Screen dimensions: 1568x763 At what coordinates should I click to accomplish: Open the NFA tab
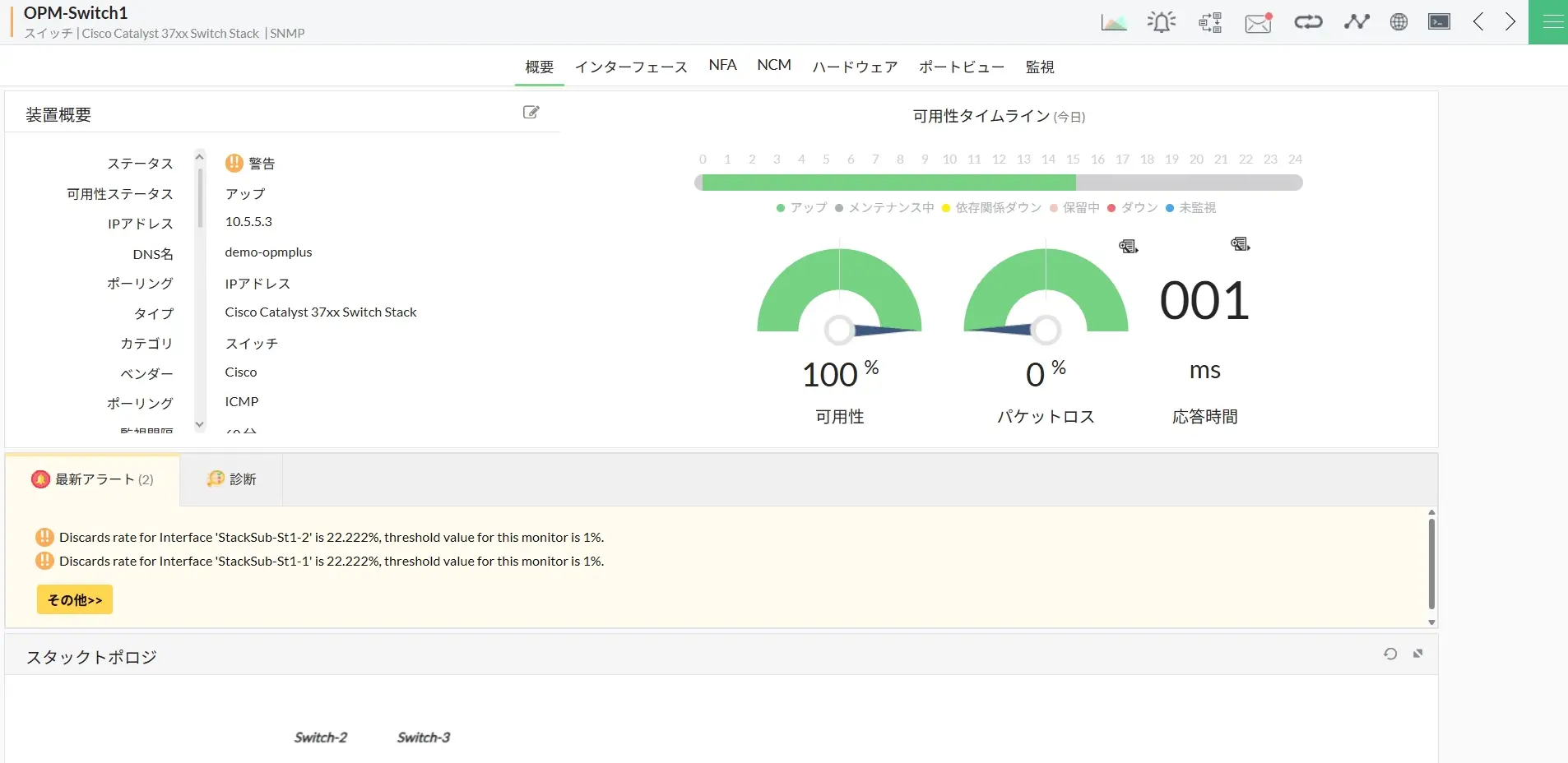tap(722, 65)
